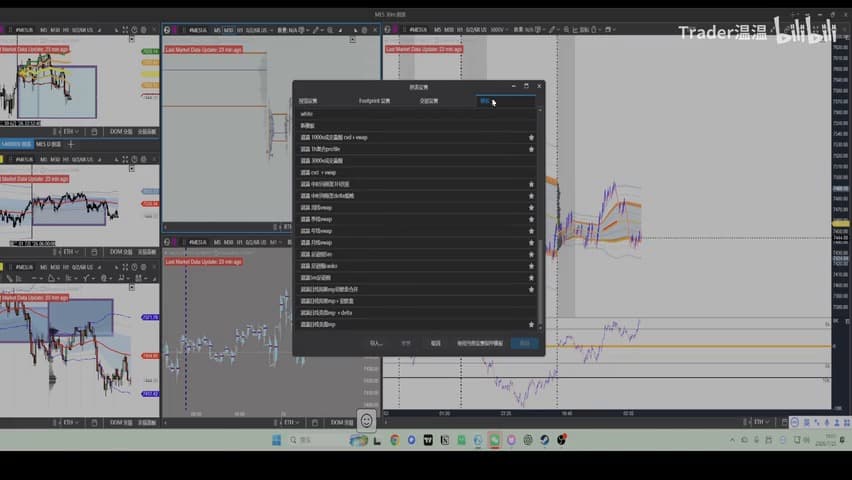
Task: Click the smiley face icon above taskbar
Action: point(367,420)
